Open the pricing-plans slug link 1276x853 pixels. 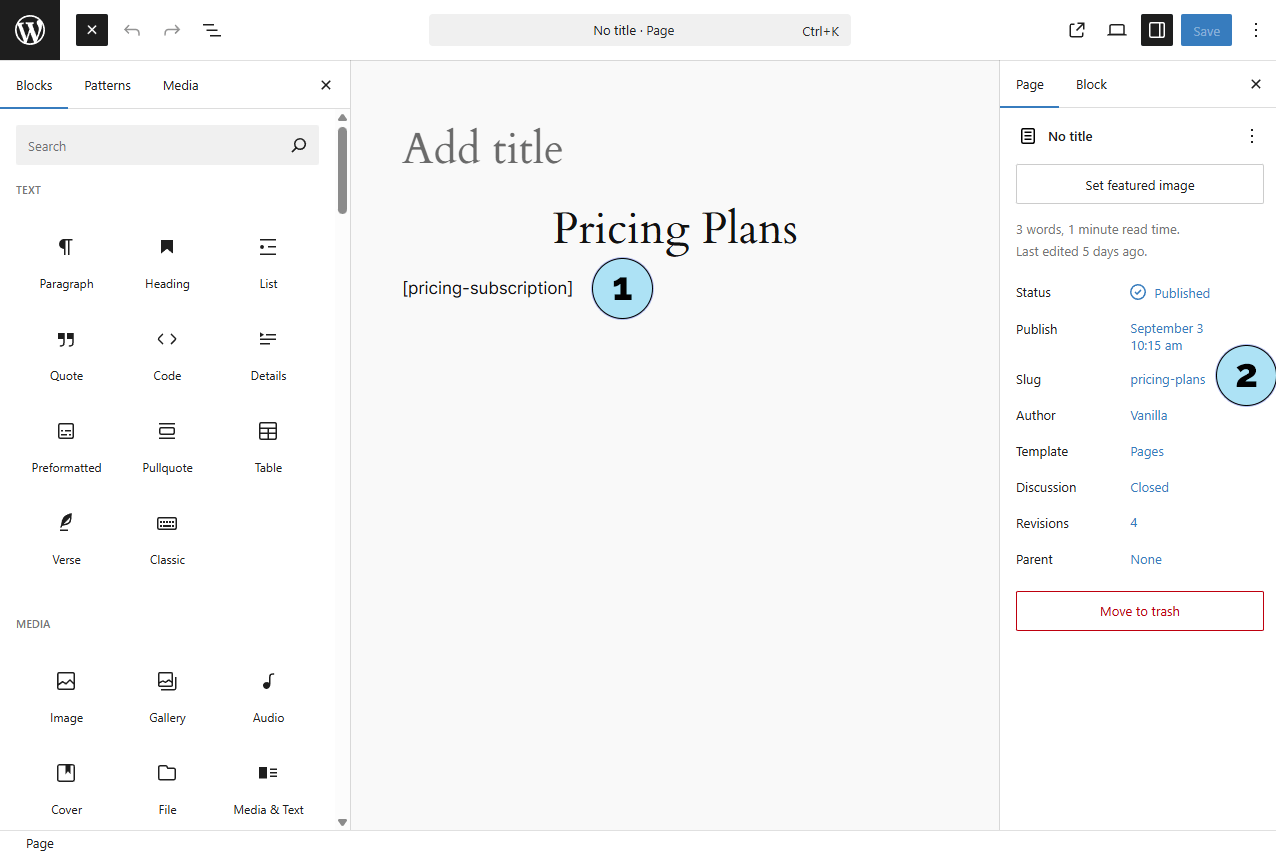(x=1167, y=380)
